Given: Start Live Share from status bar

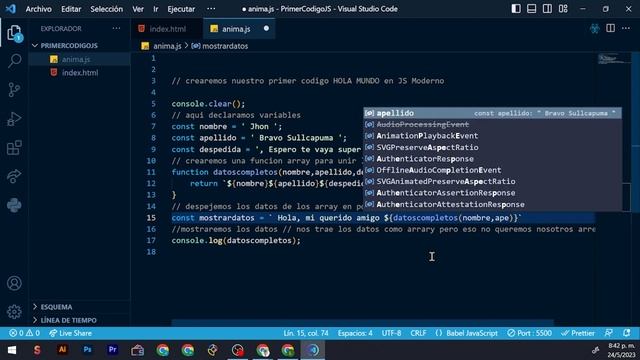Looking at the screenshot, I should coord(70,333).
